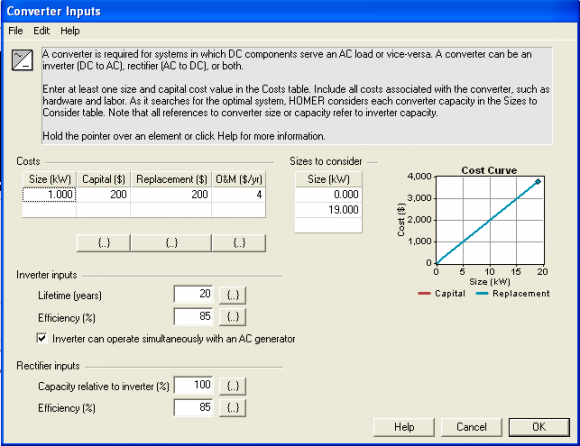Screen dimensions: 580x446
Task: Click the inverter Efficiency (%) field
Action: 193,317
